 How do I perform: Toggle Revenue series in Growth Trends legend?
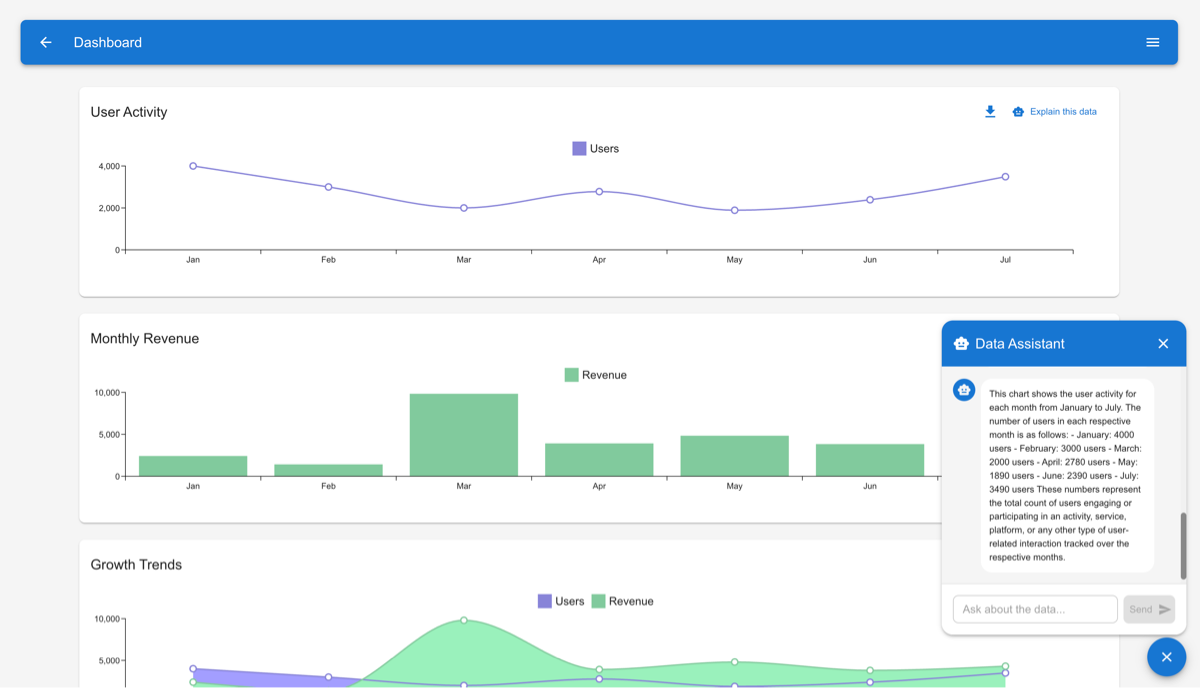[622, 601]
